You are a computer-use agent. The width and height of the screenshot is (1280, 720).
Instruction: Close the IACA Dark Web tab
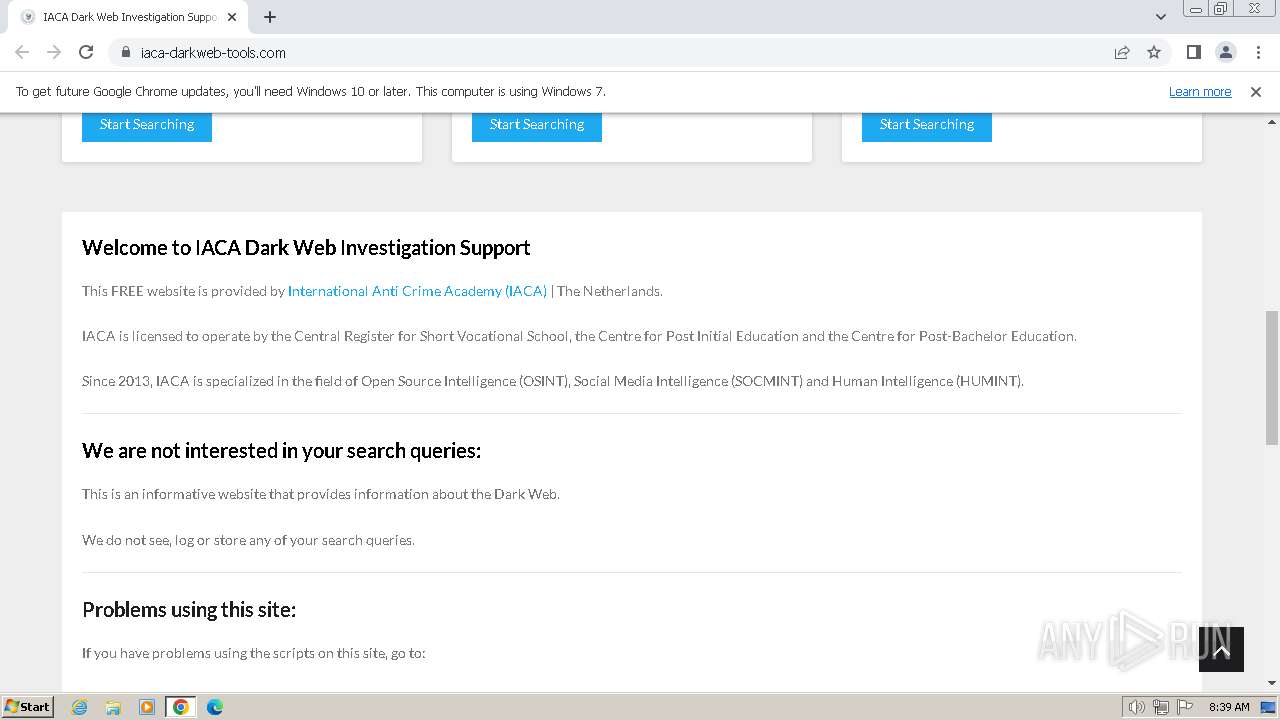tap(232, 17)
